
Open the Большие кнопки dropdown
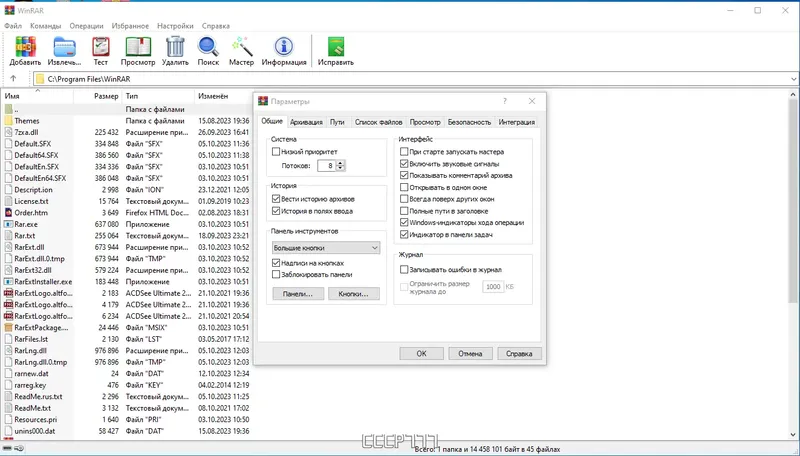pos(326,248)
